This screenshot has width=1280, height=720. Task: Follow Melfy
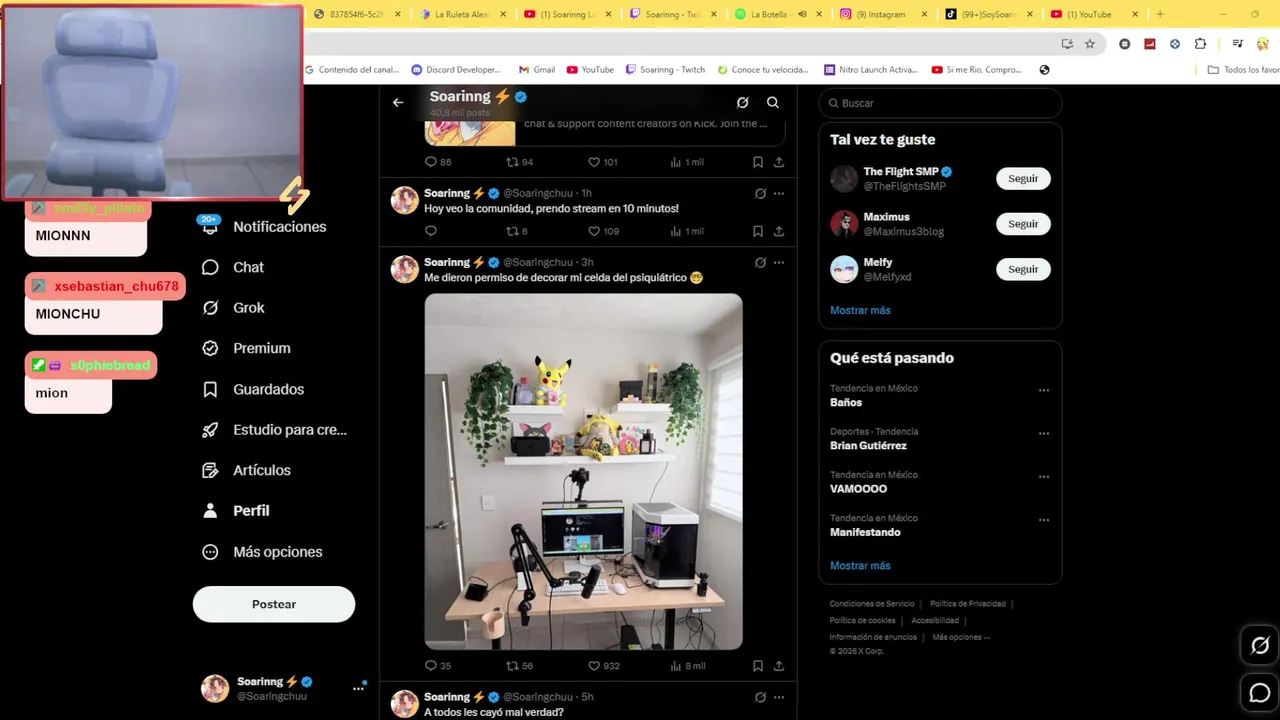(1023, 269)
